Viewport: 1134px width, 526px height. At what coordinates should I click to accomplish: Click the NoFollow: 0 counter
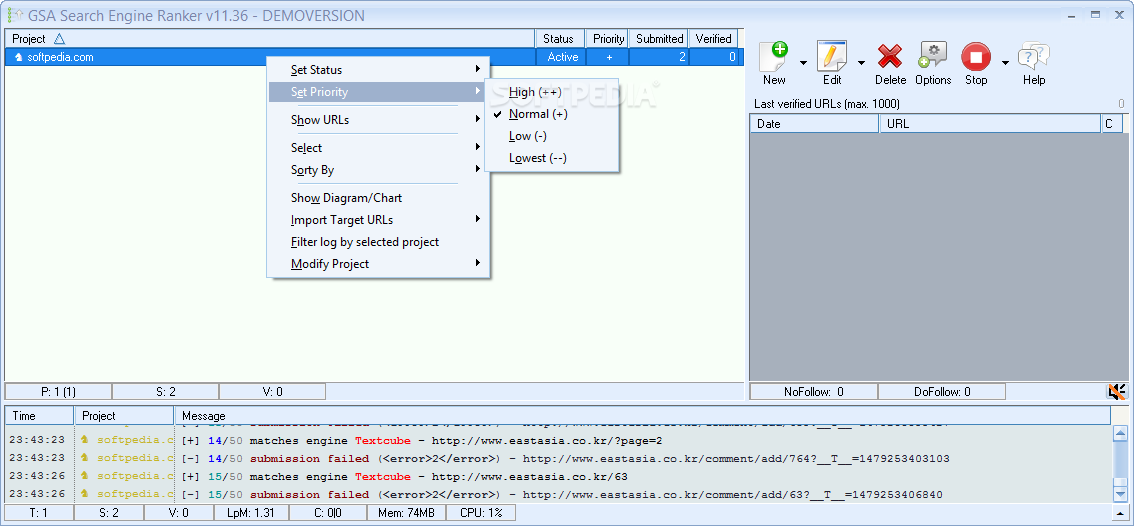tap(814, 391)
